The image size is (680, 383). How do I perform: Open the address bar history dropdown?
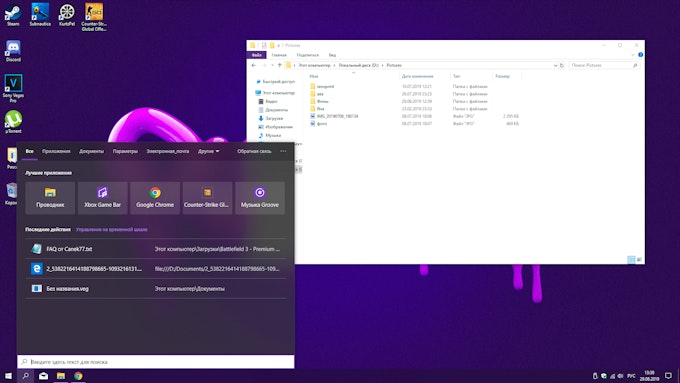click(556, 65)
